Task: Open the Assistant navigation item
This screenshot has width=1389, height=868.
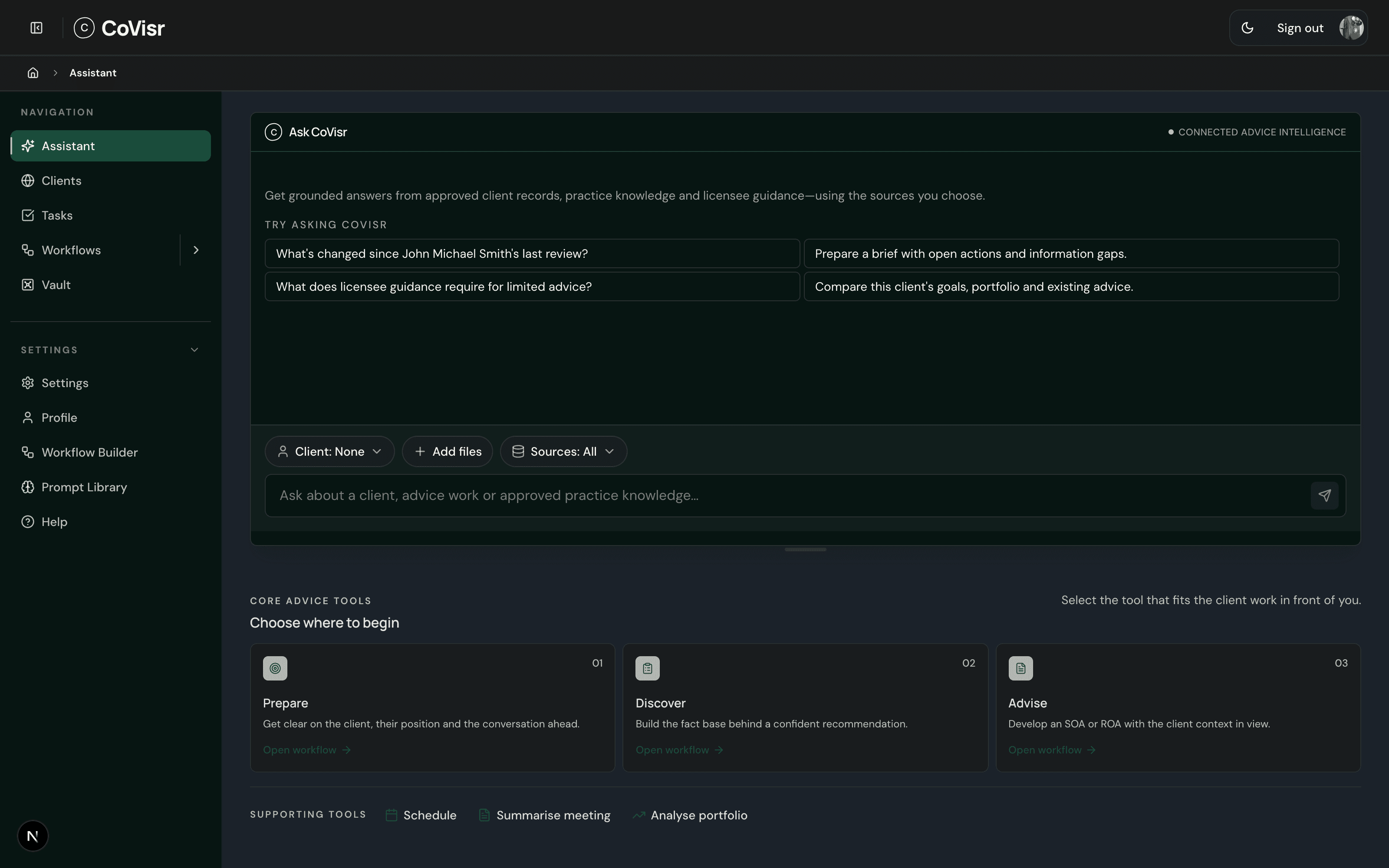Action: tap(111, 146)
